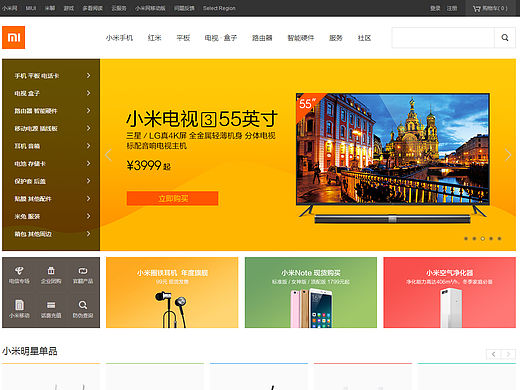Click 云服务 top bar link

point(119,8)
